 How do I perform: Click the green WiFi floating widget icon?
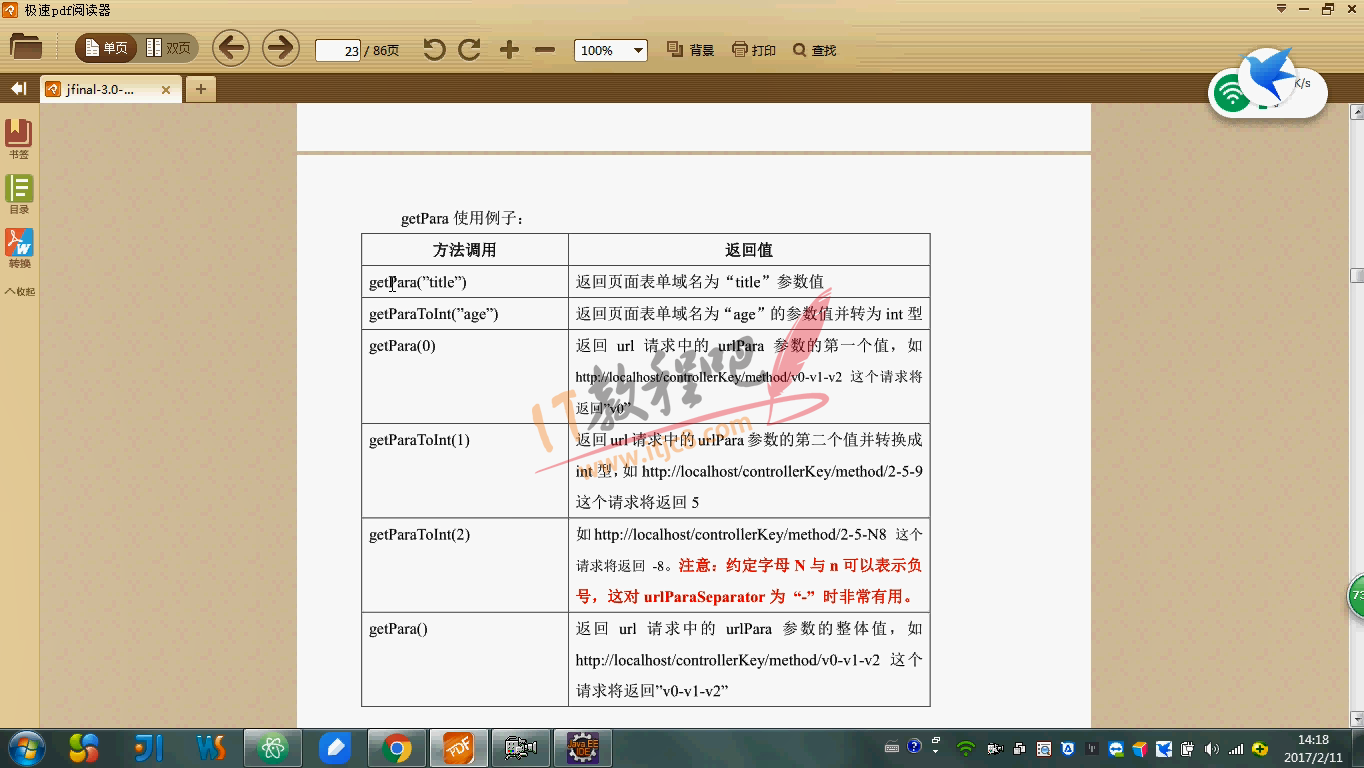[1232, 94]
